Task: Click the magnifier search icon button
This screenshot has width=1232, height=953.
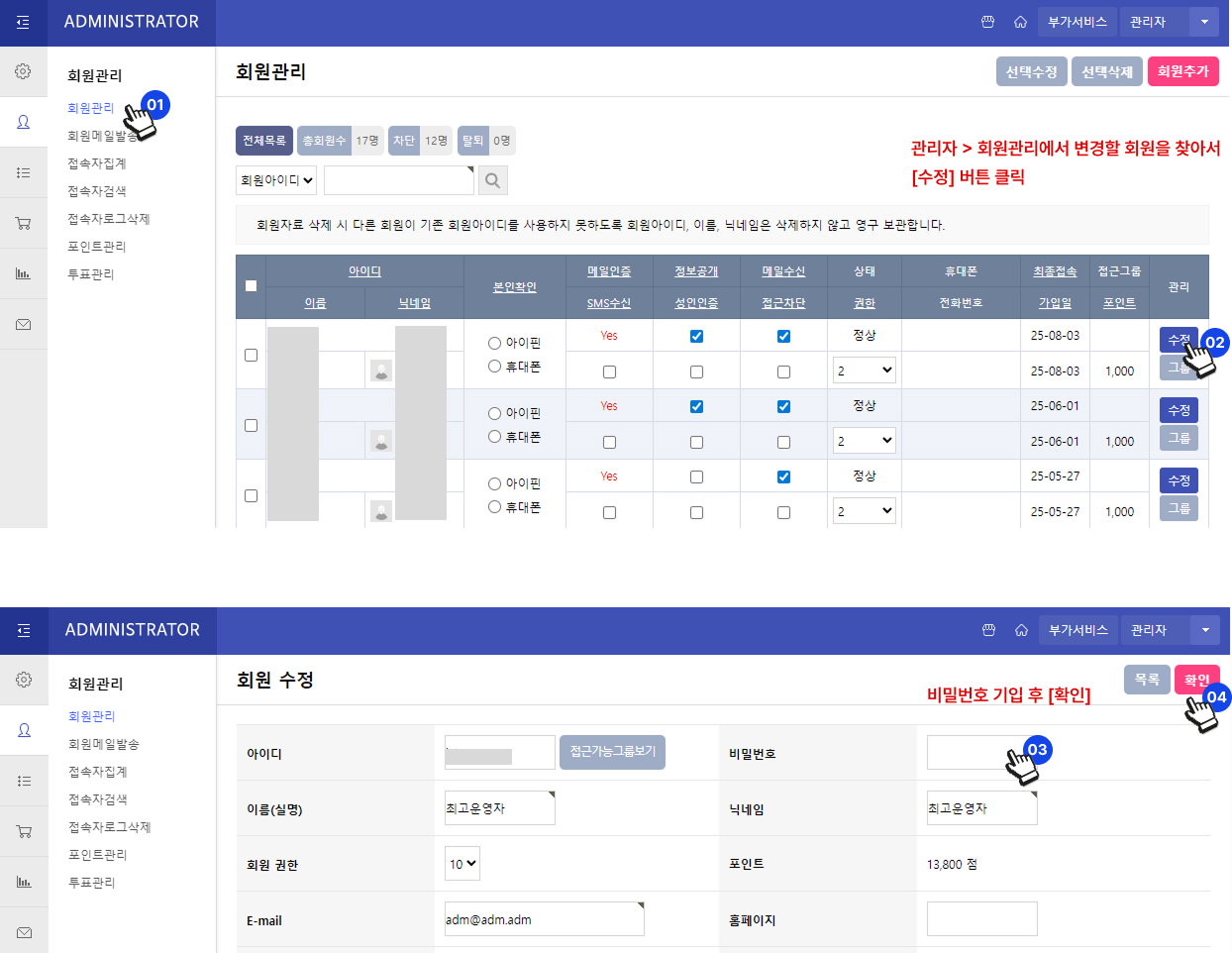Action: click(x=493, y=180)
